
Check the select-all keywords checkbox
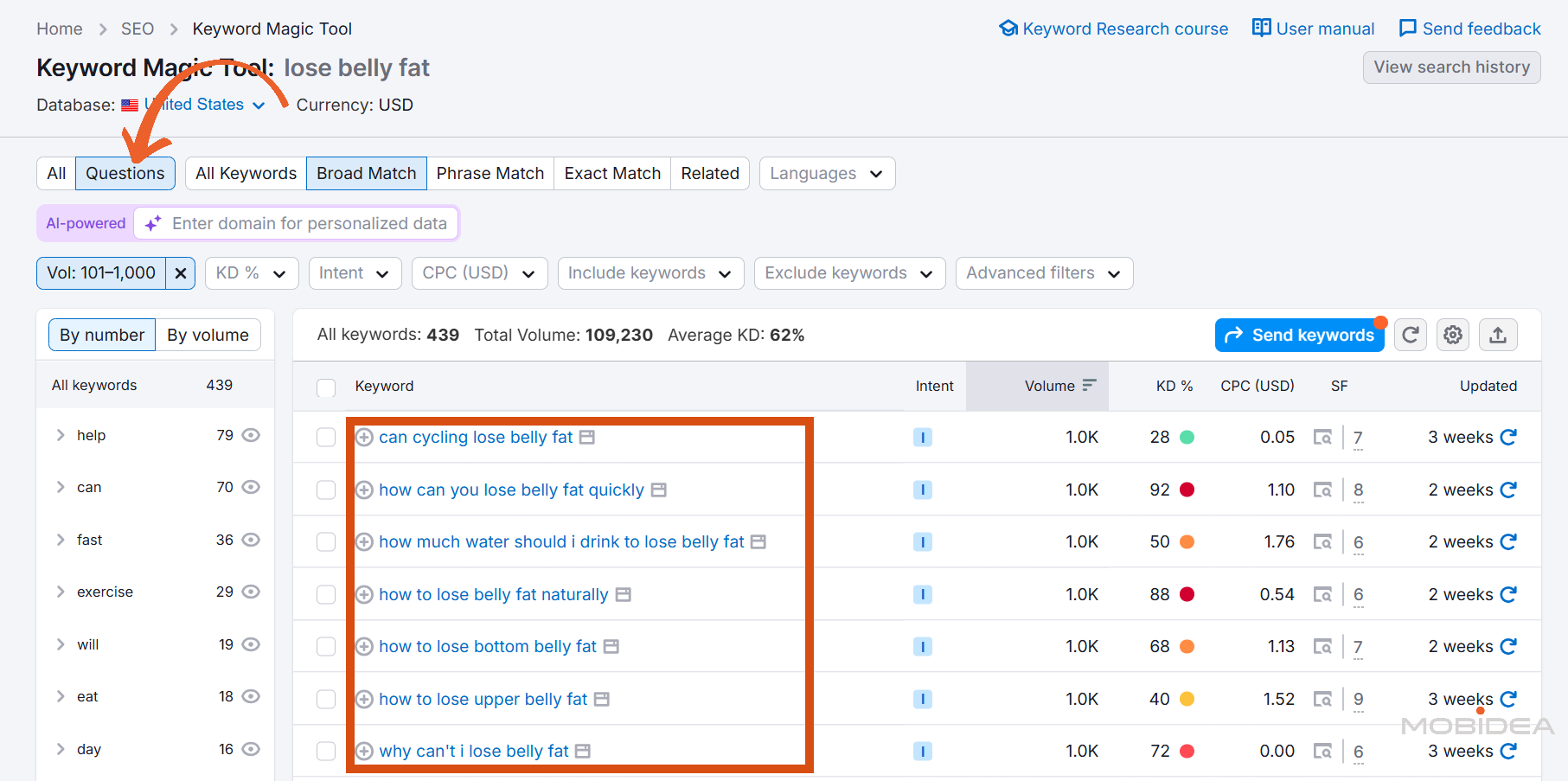point(326,387)
